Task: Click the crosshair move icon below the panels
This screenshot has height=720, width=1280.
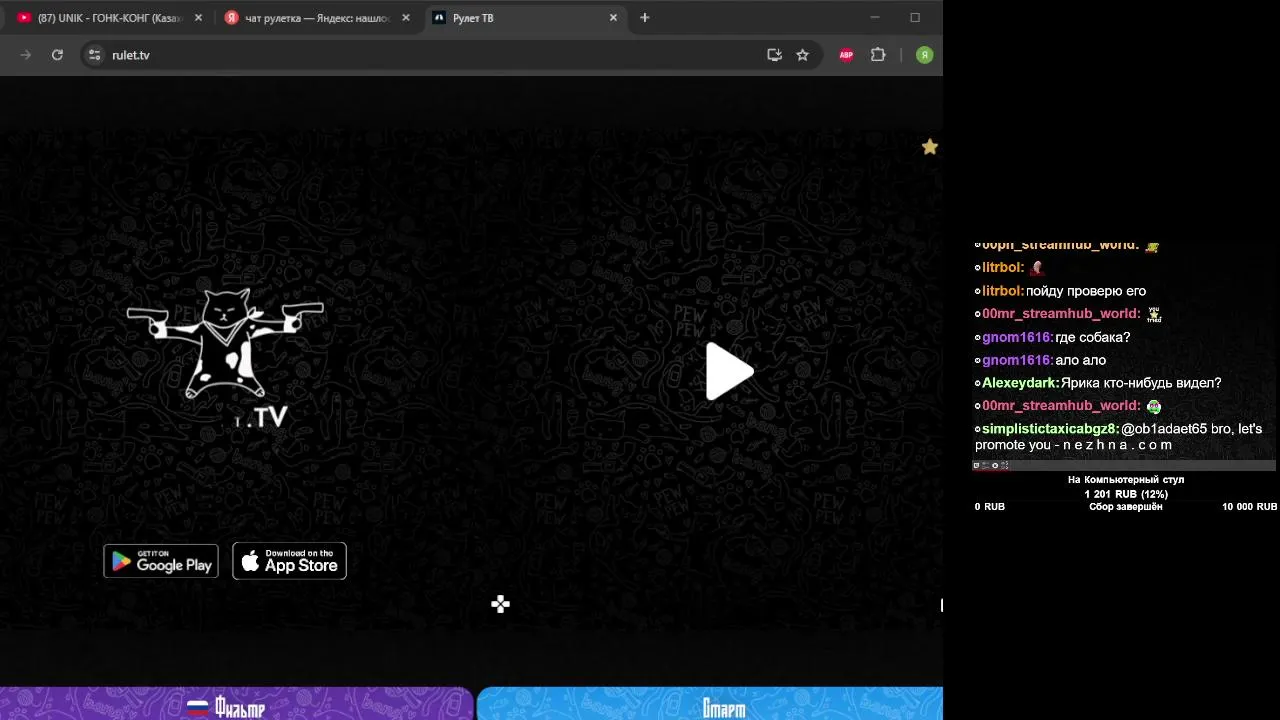Action: pos(501,604)
